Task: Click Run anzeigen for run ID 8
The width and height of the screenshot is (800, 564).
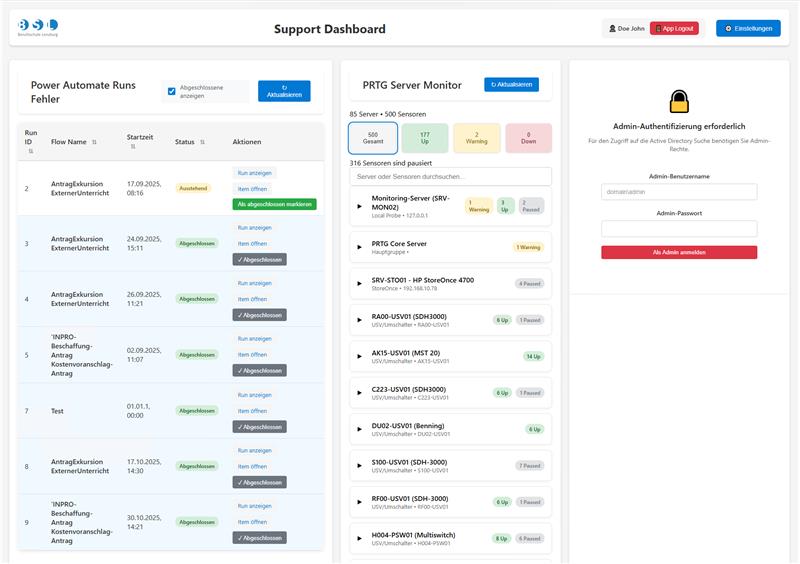Action: coord(254,451)
